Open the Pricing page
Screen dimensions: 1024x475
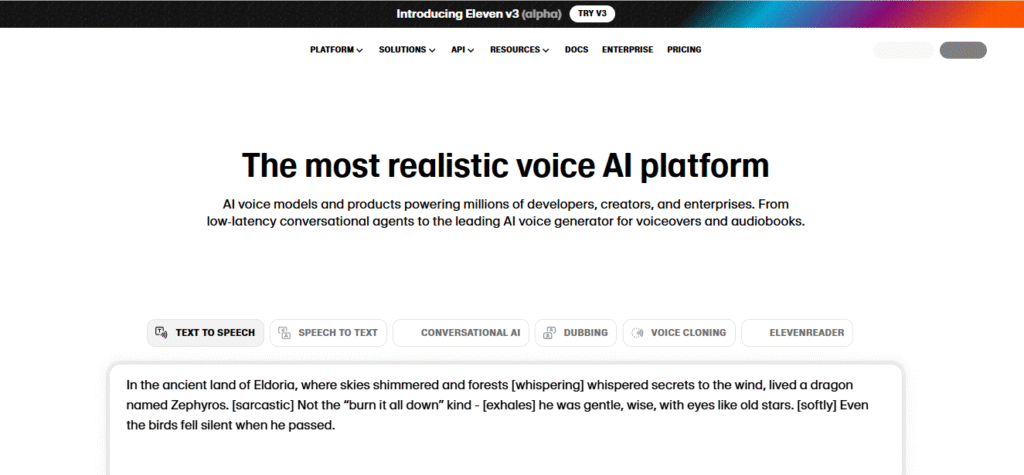coord(684,50)
